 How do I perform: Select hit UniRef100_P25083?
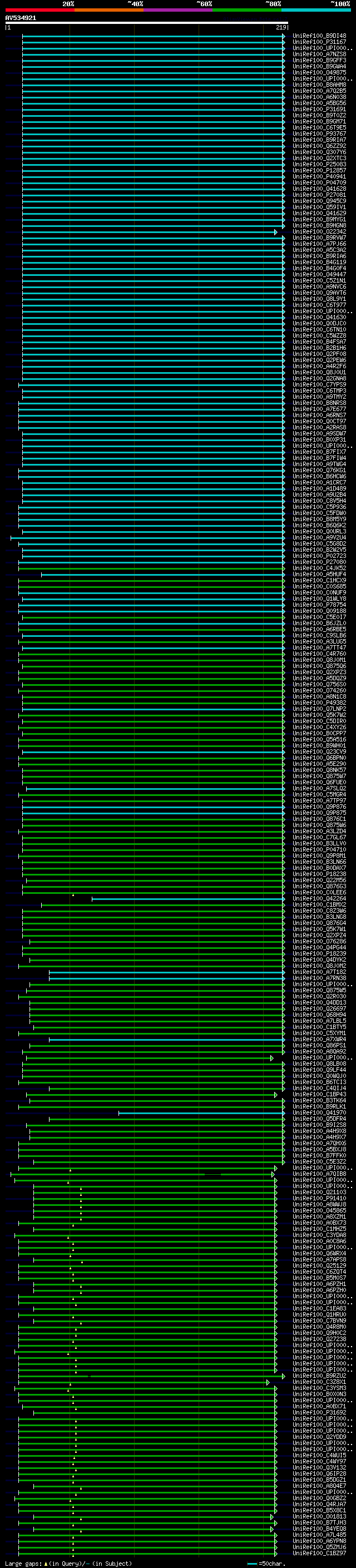(319, 164)
